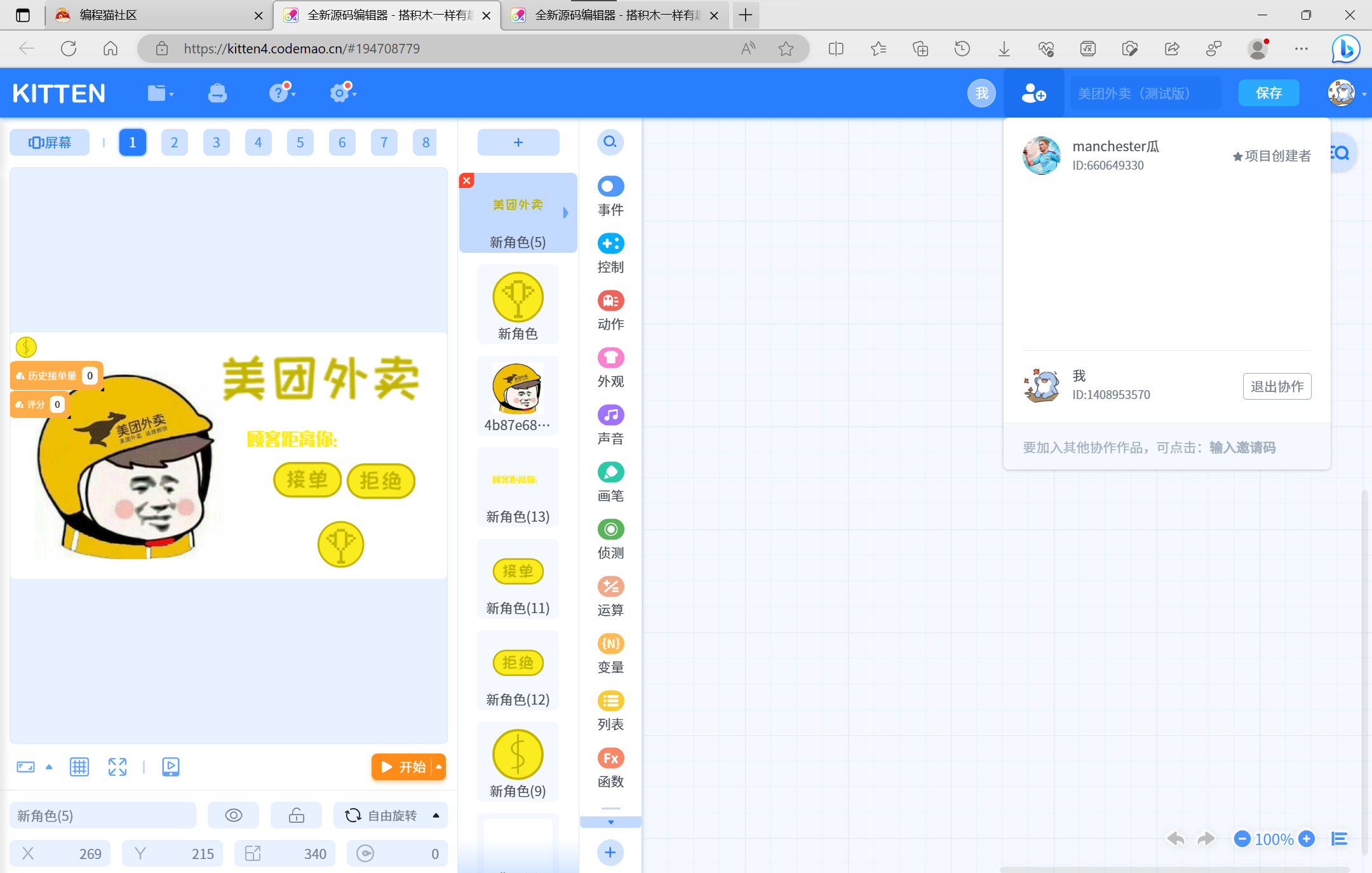Screen dimensions: 1372x873
Task: Switch to screen 2
Action: 174,142
